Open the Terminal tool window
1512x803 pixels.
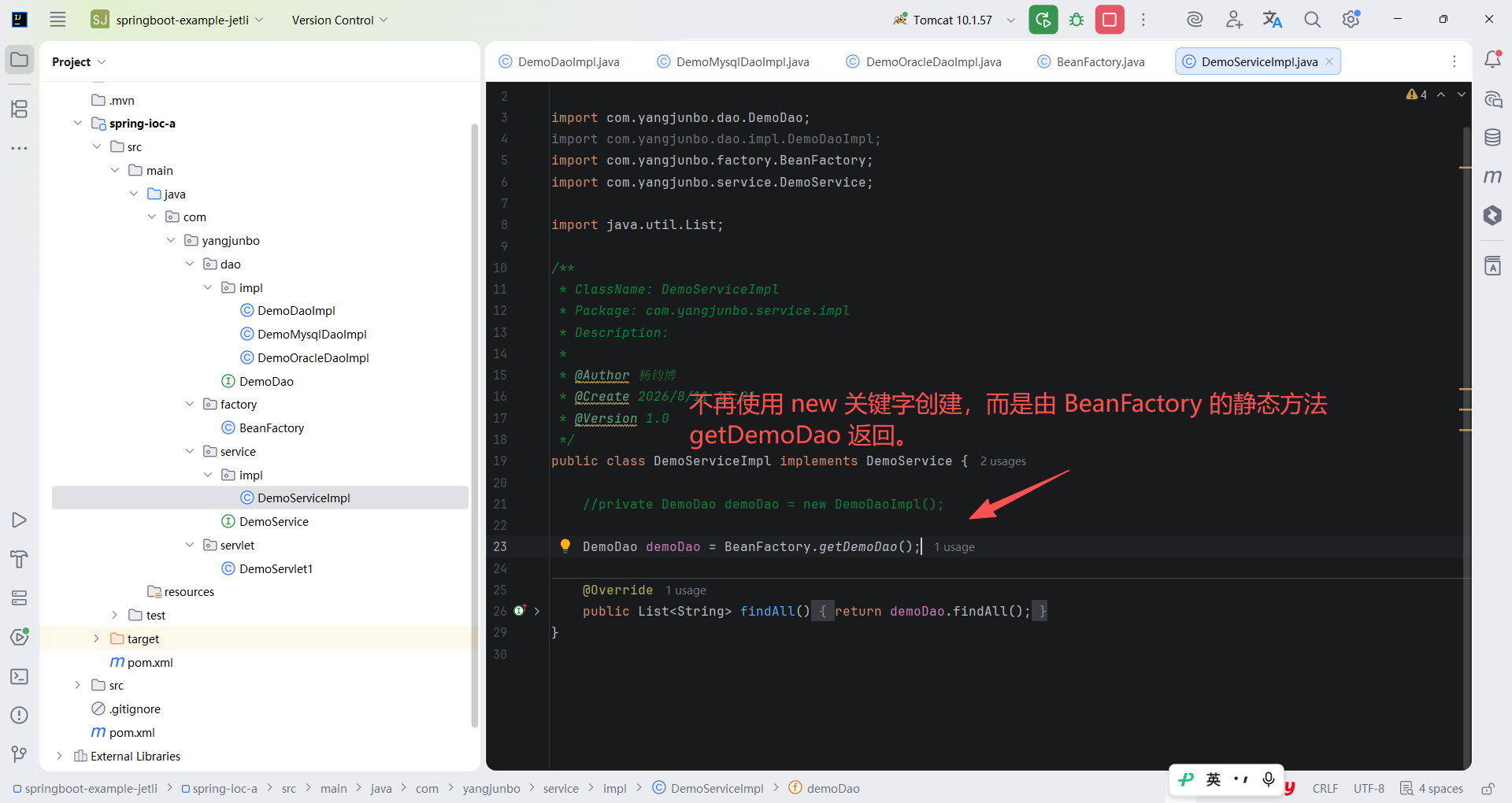[20, 676]
